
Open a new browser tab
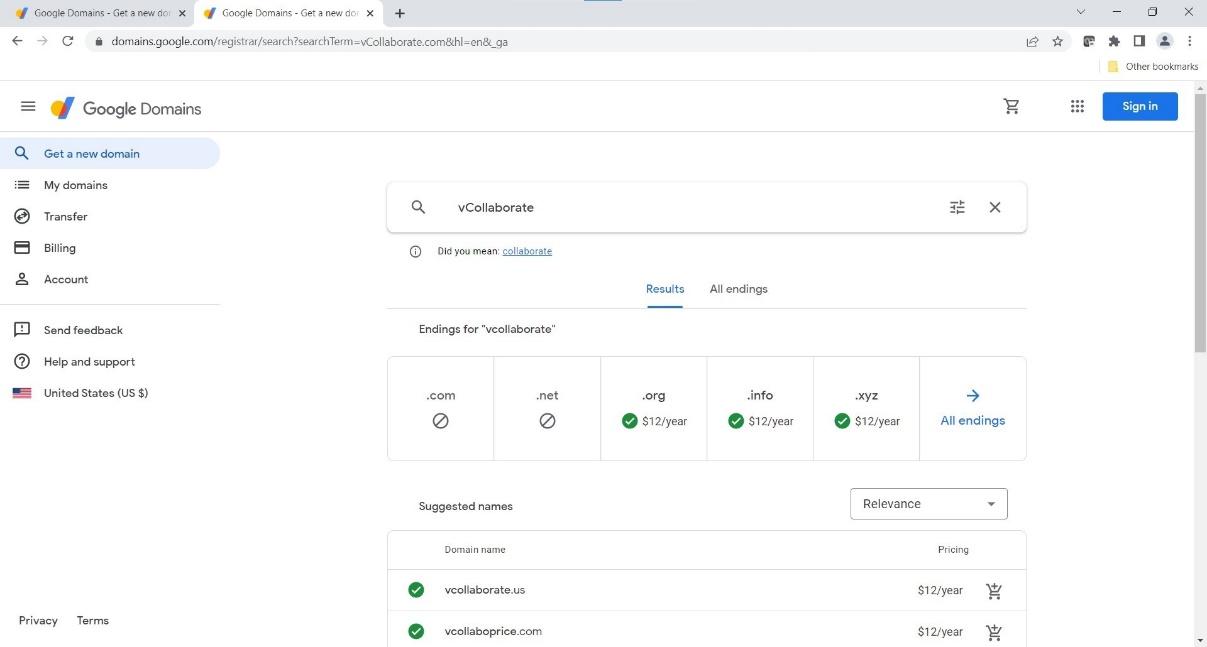click(x=400, y=13)
